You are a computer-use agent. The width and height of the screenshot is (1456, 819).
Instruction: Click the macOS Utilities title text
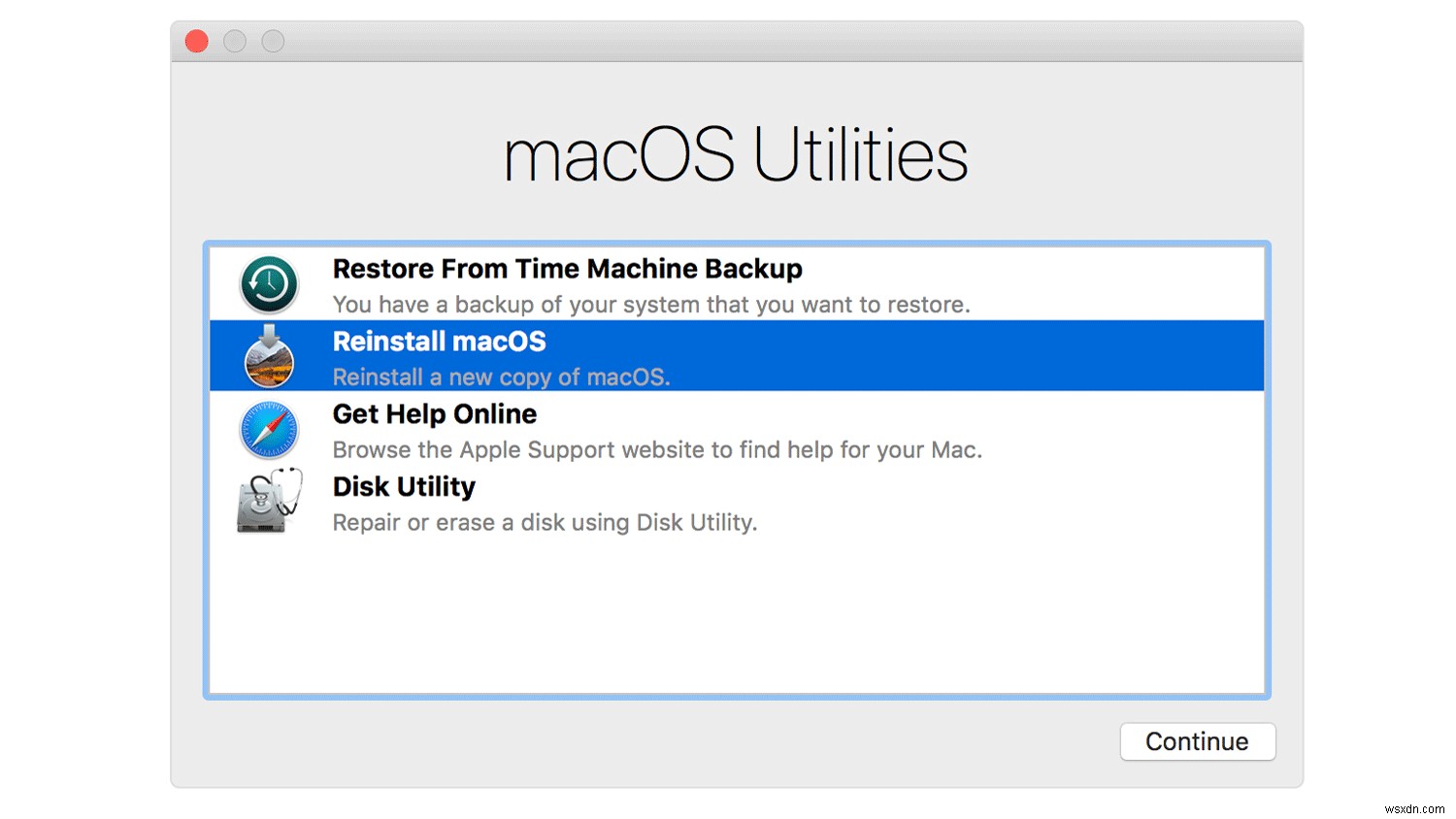pyautogui.click(x=735, y=153)
